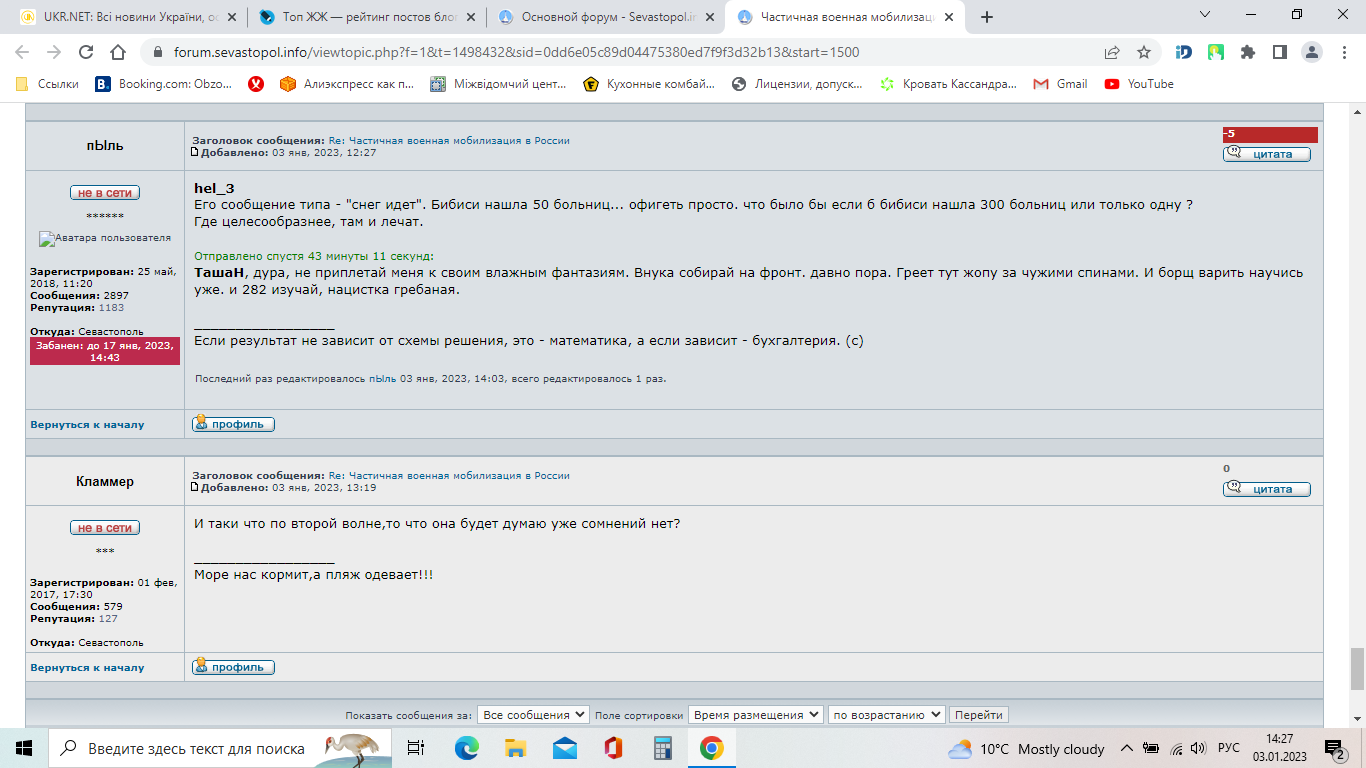Open Chrome profile avatar
This screenshot has width=1366, height=768.
coord(1313,52)
